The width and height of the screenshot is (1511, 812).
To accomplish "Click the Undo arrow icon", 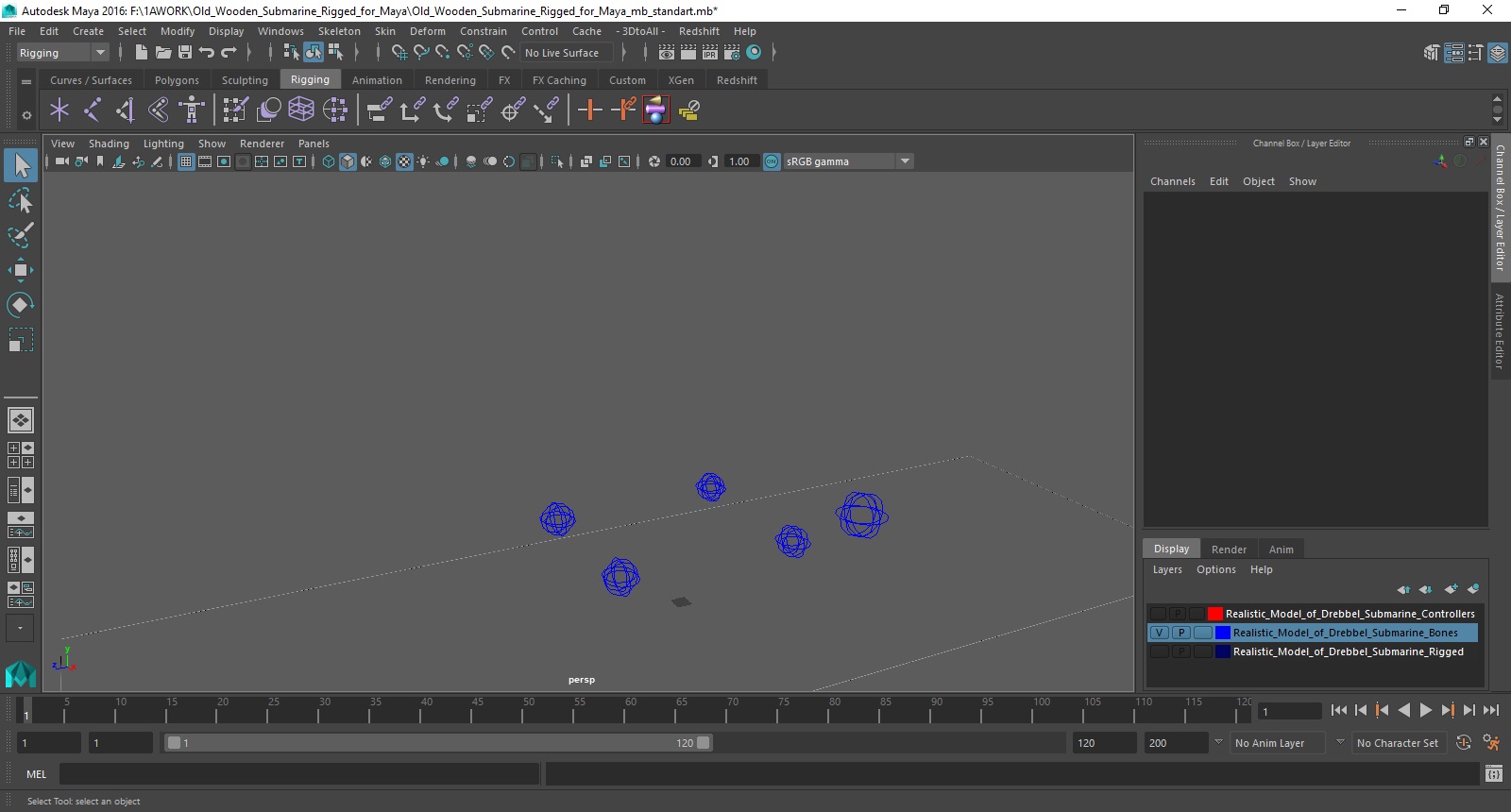I will tap(207, 53).
